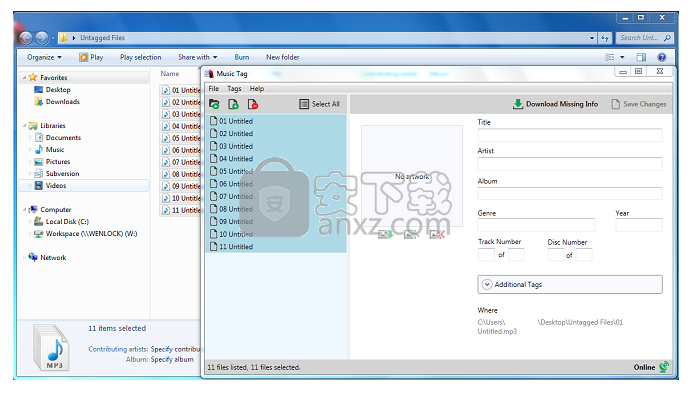The height and width of the screenshot is (397, 695).
Task: Click the No artwork placeholder area
Action: tap(412, 176)
